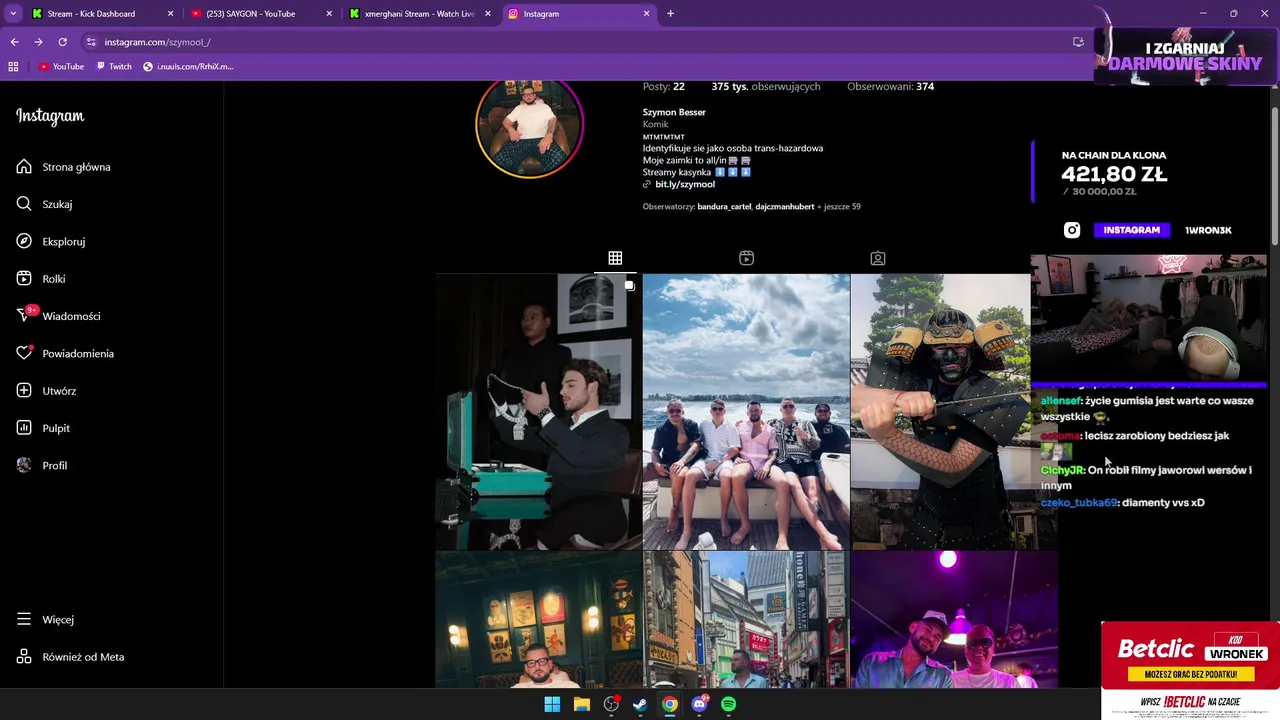Open Obserwowani: 374 following list
The width and height of the screenshot is (1280, 720).
(890, 86)
